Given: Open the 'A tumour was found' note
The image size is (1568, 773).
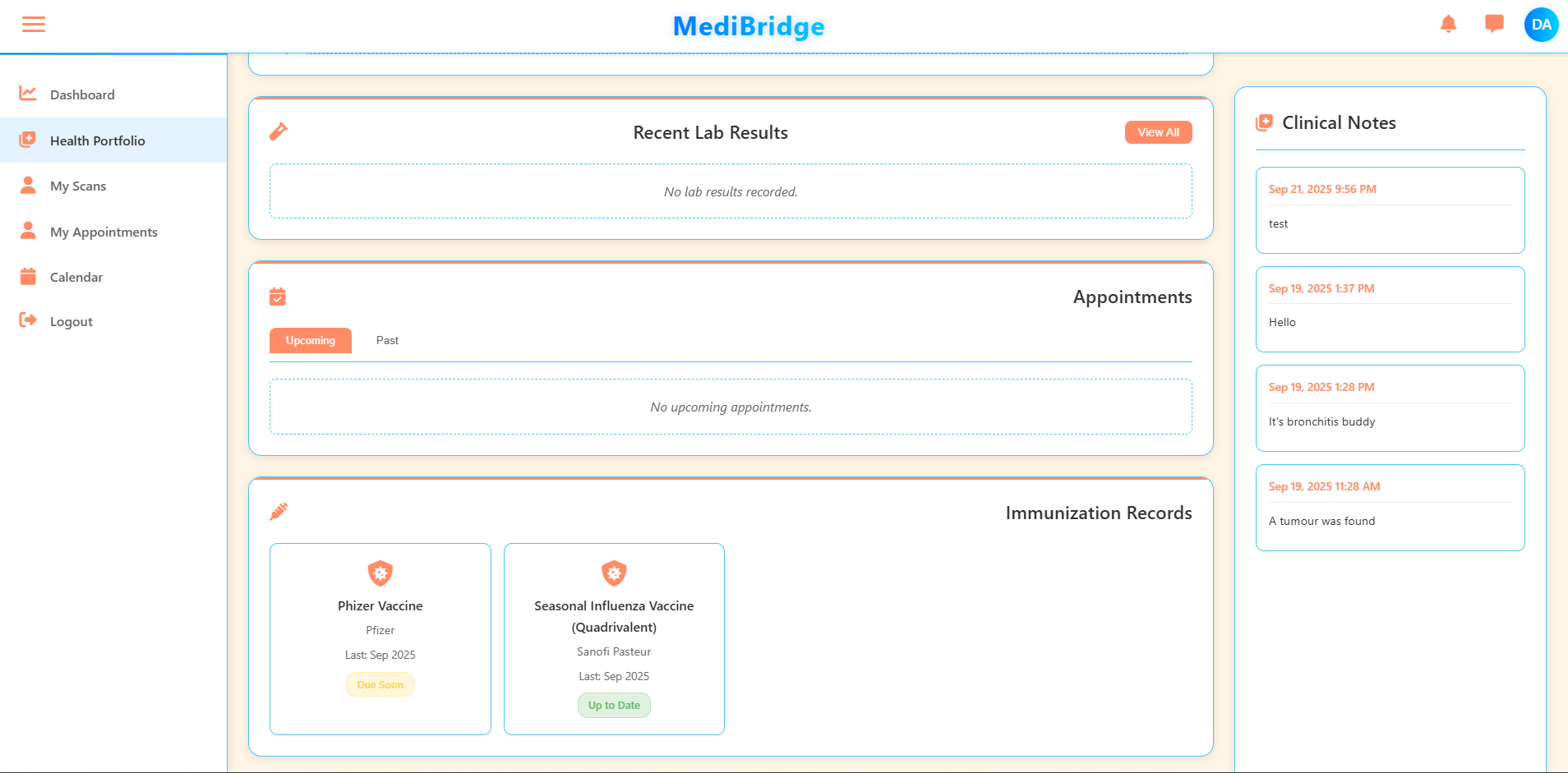Looking at the screenshot, I should coord(1390,507).
